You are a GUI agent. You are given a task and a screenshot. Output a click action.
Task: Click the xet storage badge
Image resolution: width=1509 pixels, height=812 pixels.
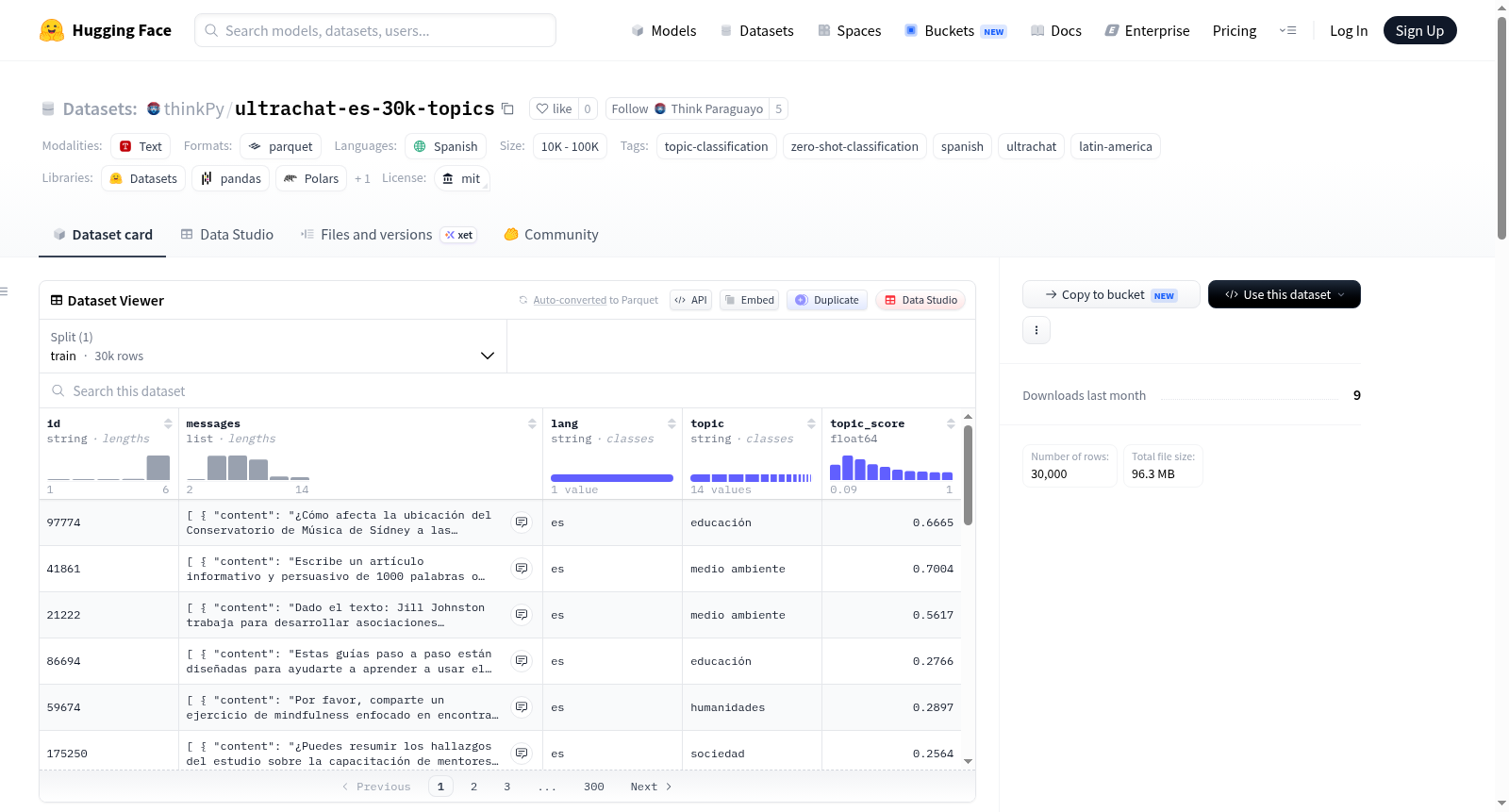(x=459, y=235)
